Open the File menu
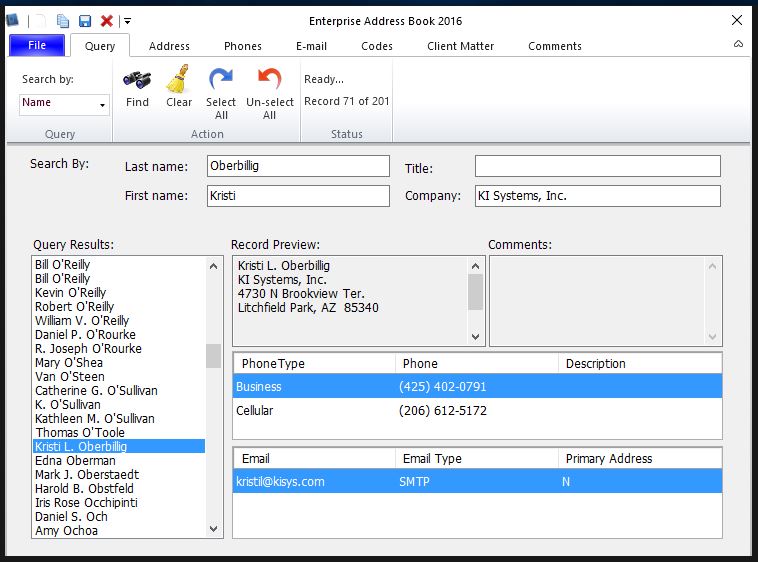758x562 pixels. 37,45
